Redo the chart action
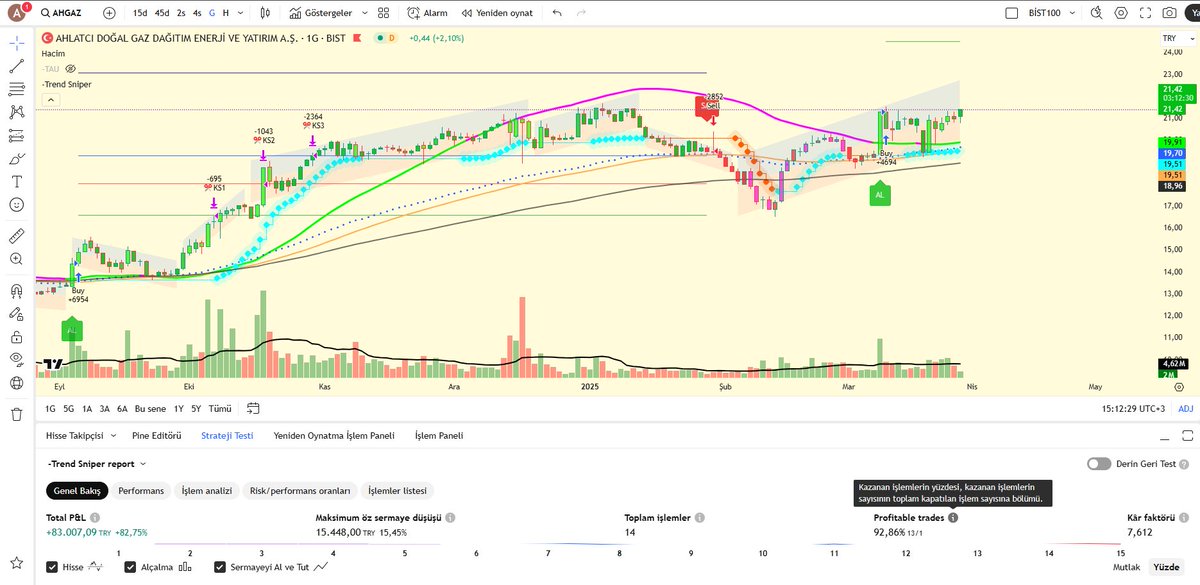This screenshot has width=1200, height=585. point(582,13)
